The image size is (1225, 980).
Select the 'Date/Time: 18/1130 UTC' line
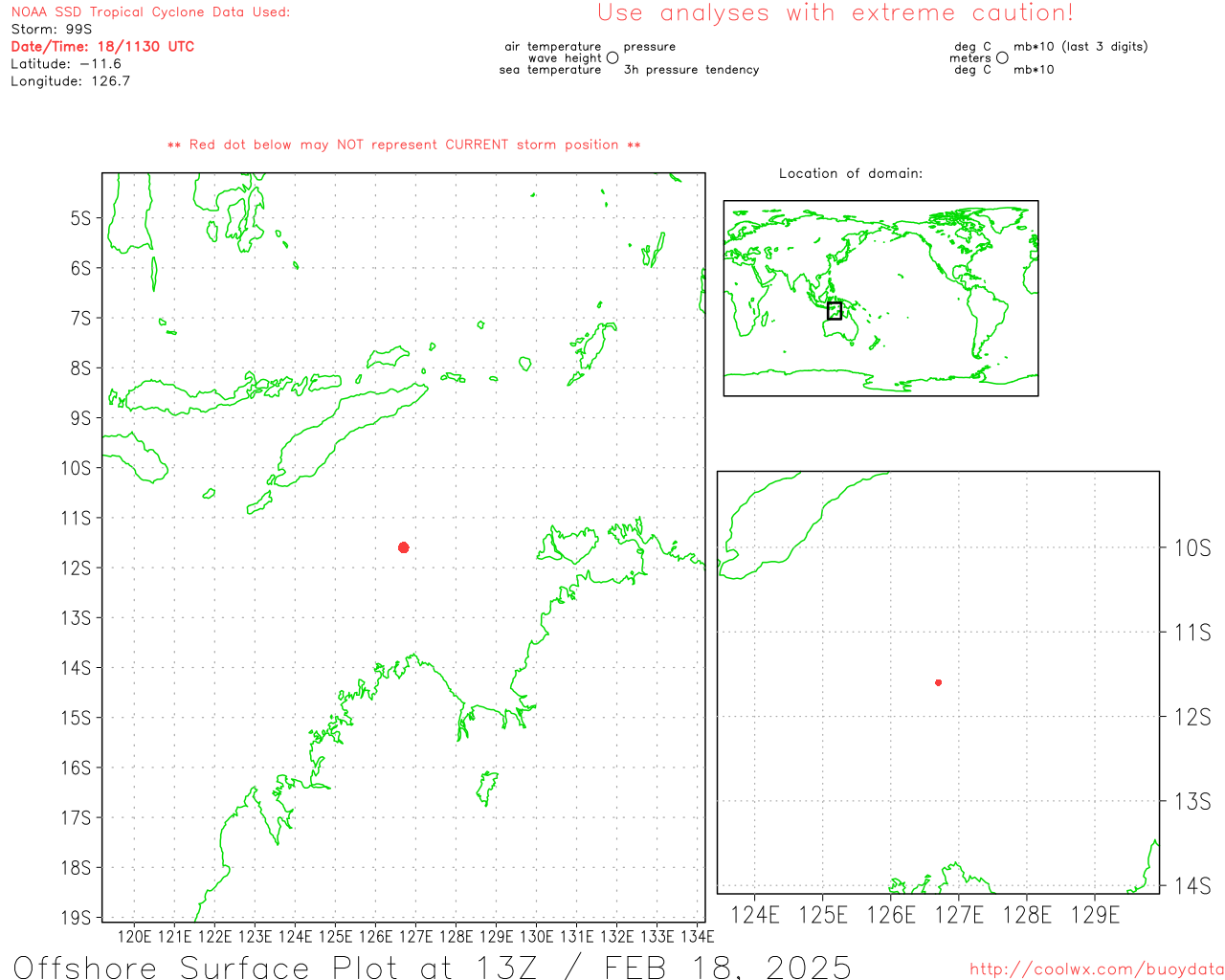point(102,47)
